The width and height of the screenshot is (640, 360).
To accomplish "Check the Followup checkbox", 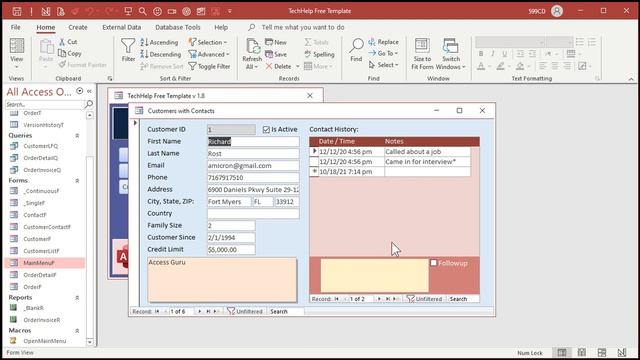I will 433,263.
